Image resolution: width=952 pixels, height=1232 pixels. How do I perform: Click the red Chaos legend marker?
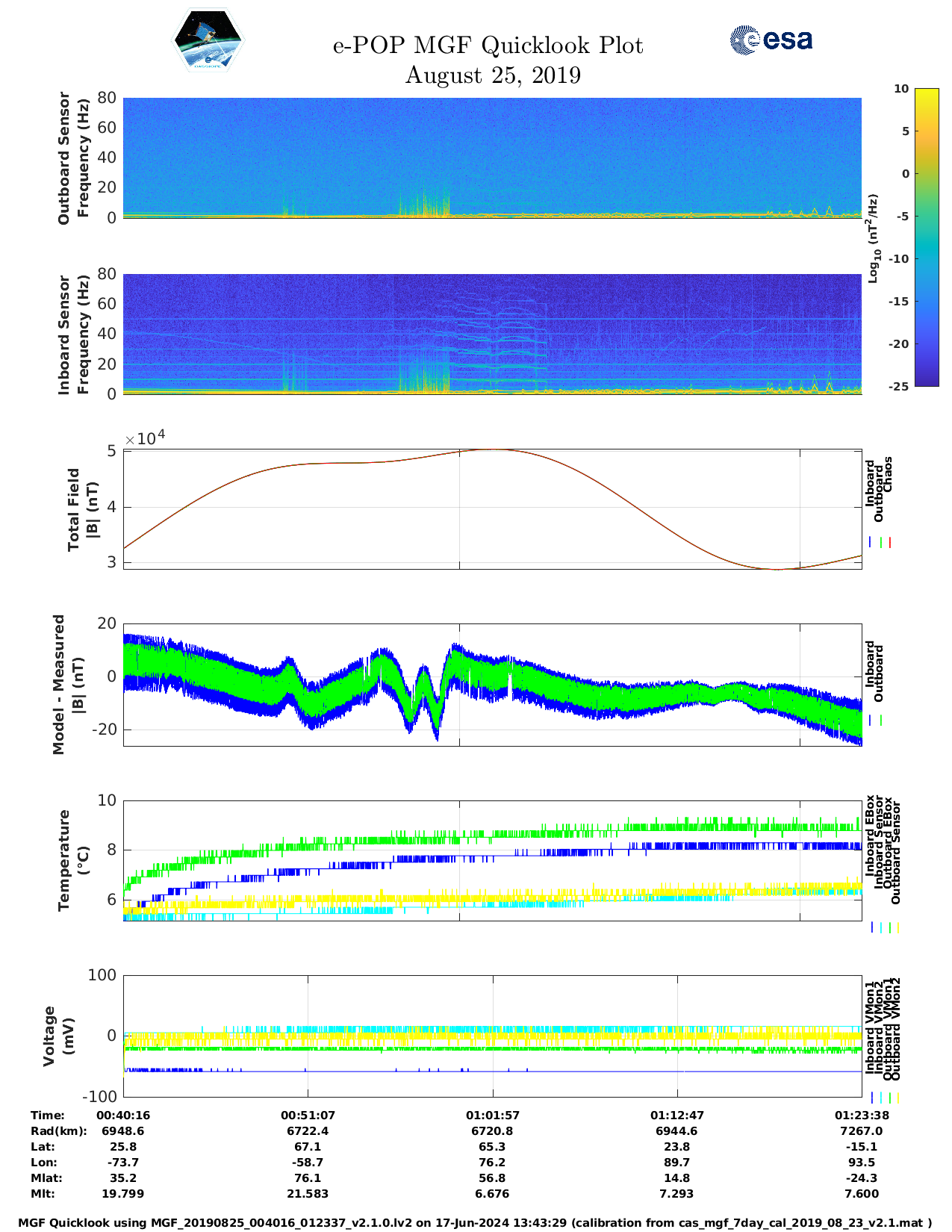(890, 543)
